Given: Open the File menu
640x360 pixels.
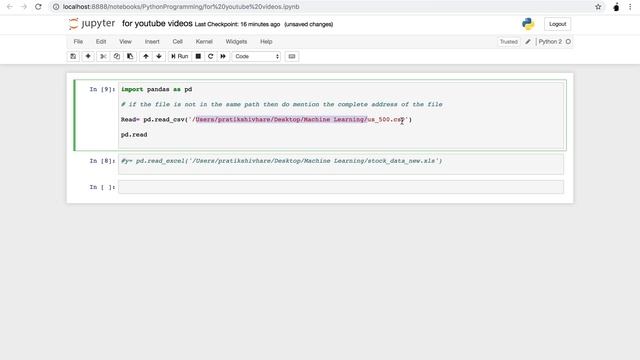Looking at the screenshot, I should [78, 42].
